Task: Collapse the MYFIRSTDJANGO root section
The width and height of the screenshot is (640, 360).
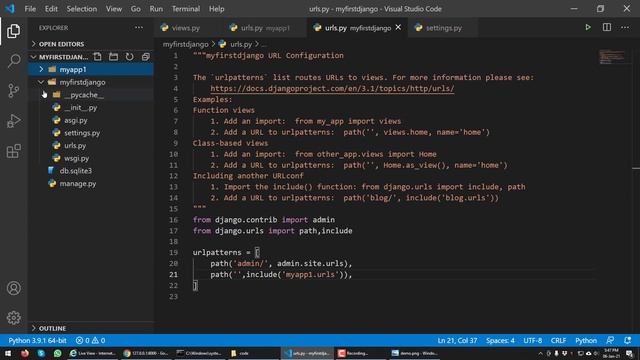Action: coord(33,57)
